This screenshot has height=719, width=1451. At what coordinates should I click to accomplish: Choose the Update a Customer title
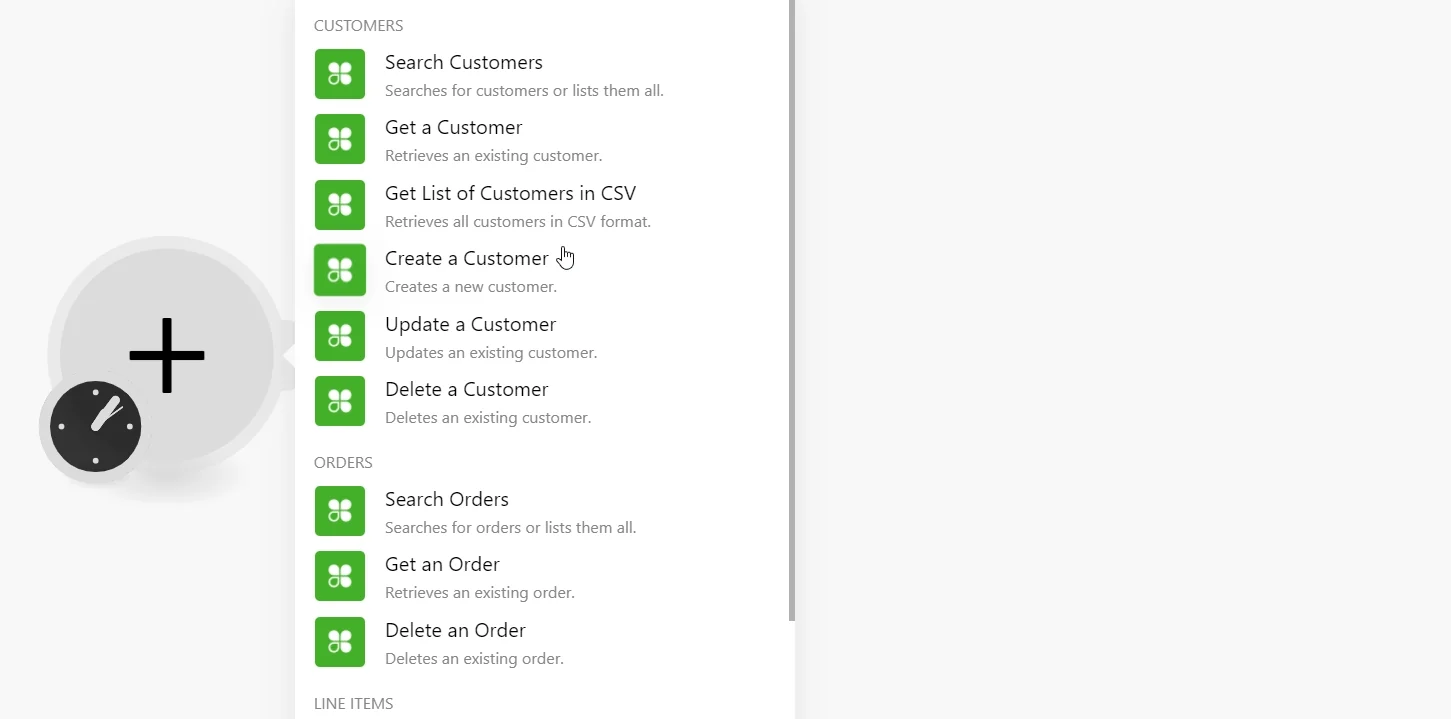click(x=470, y=324)
